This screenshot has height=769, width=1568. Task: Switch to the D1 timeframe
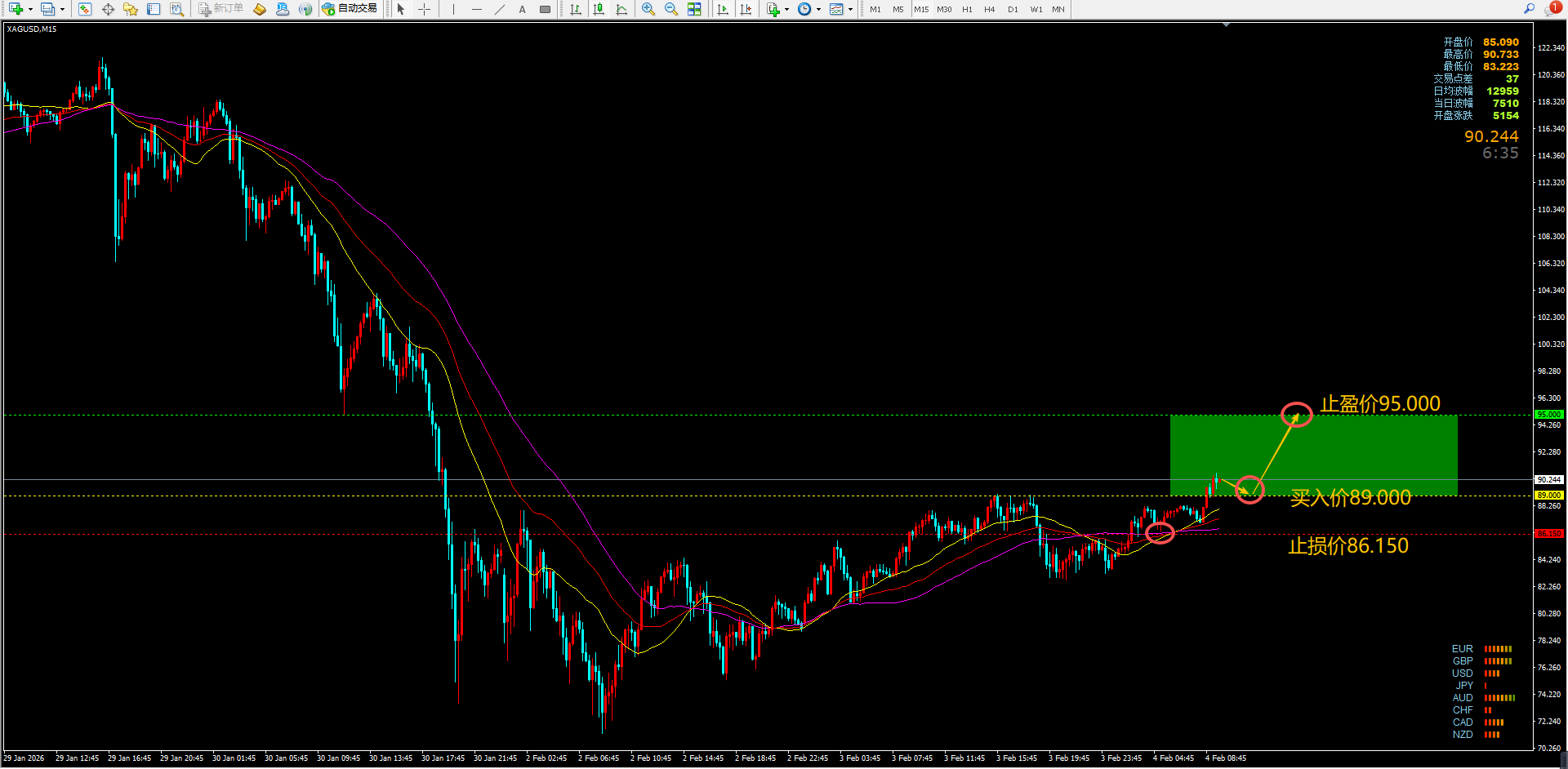(1013, 9)
